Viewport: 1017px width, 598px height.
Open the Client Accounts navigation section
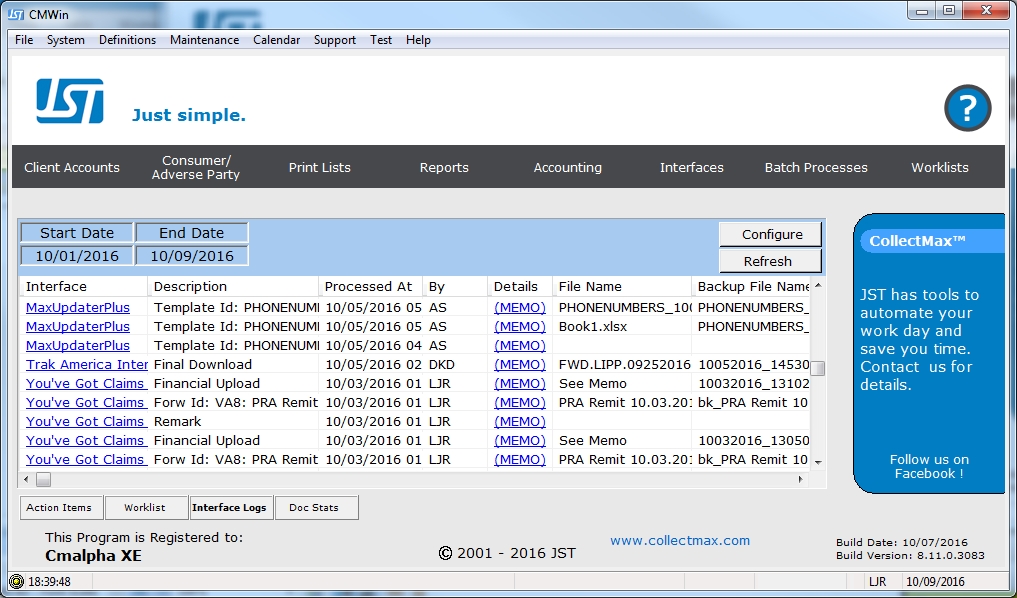[72, 168]
